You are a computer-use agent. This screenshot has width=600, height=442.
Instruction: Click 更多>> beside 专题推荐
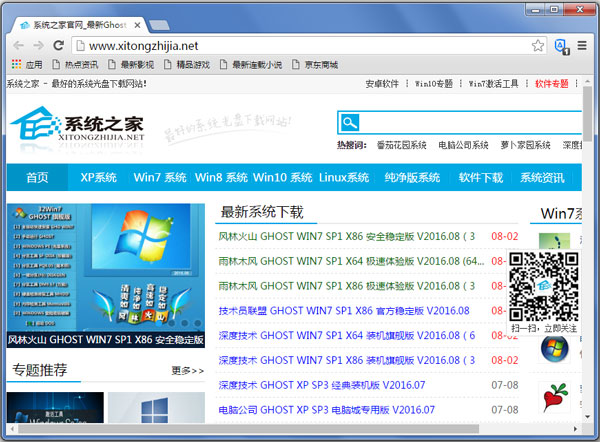[x=188, y=370]
